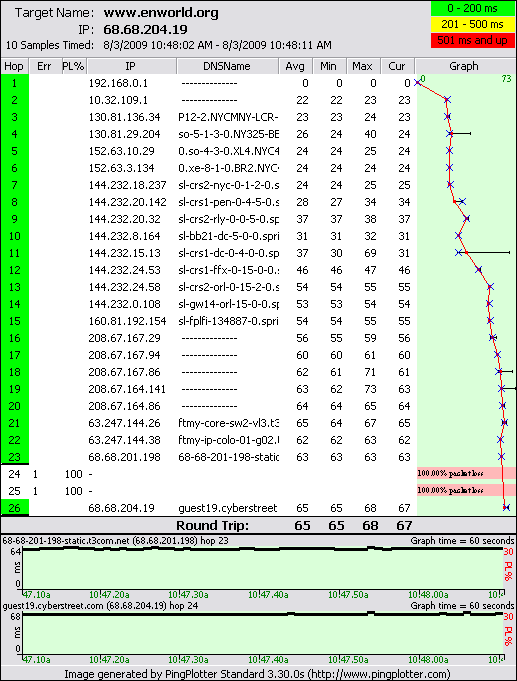Click hop 24 100% packet loss bar
The width and height of the screenshot is (517, 681).
click(x=466, y=473)
